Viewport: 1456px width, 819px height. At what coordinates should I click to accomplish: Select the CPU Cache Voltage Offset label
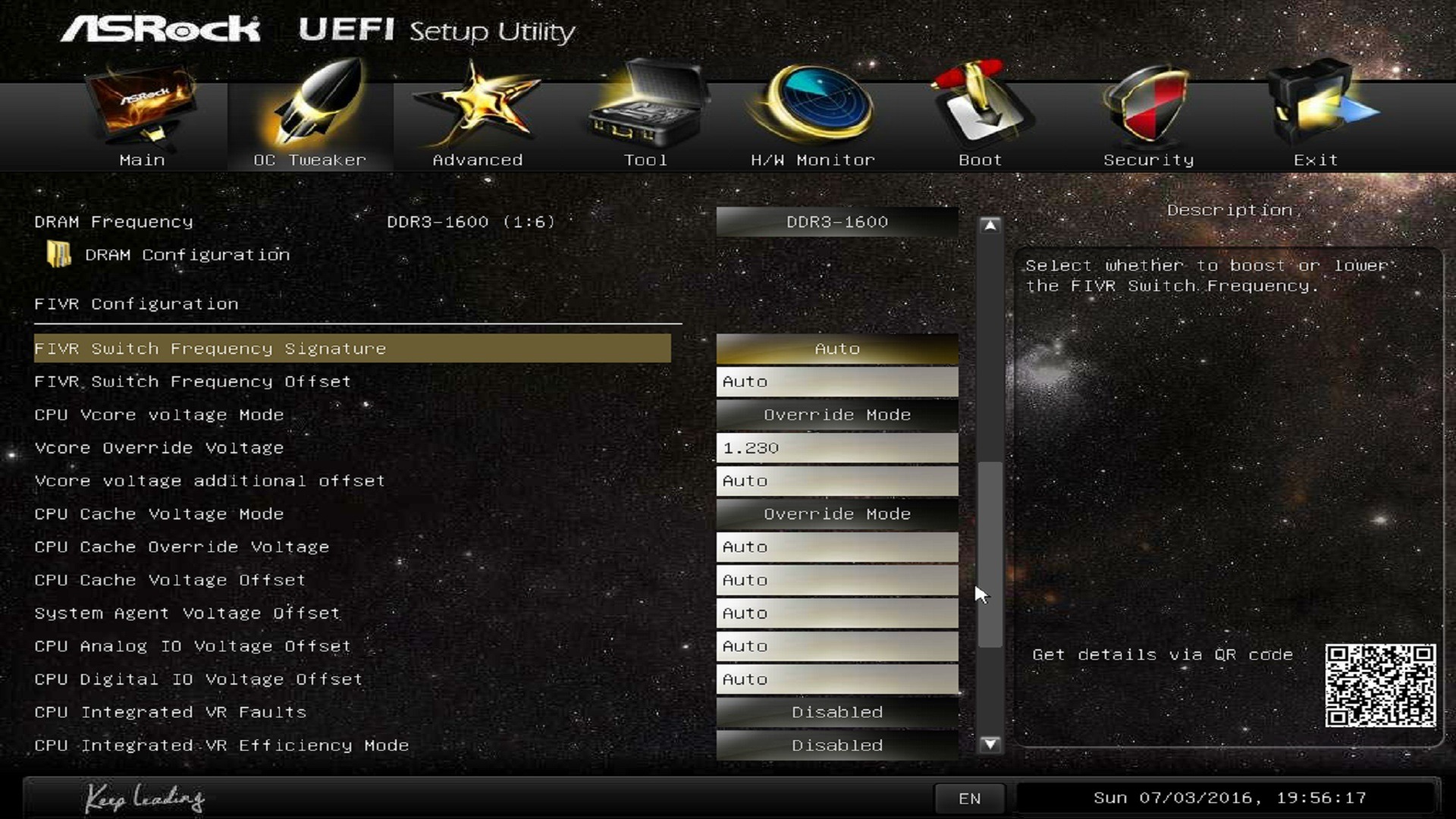click(170, 580)
